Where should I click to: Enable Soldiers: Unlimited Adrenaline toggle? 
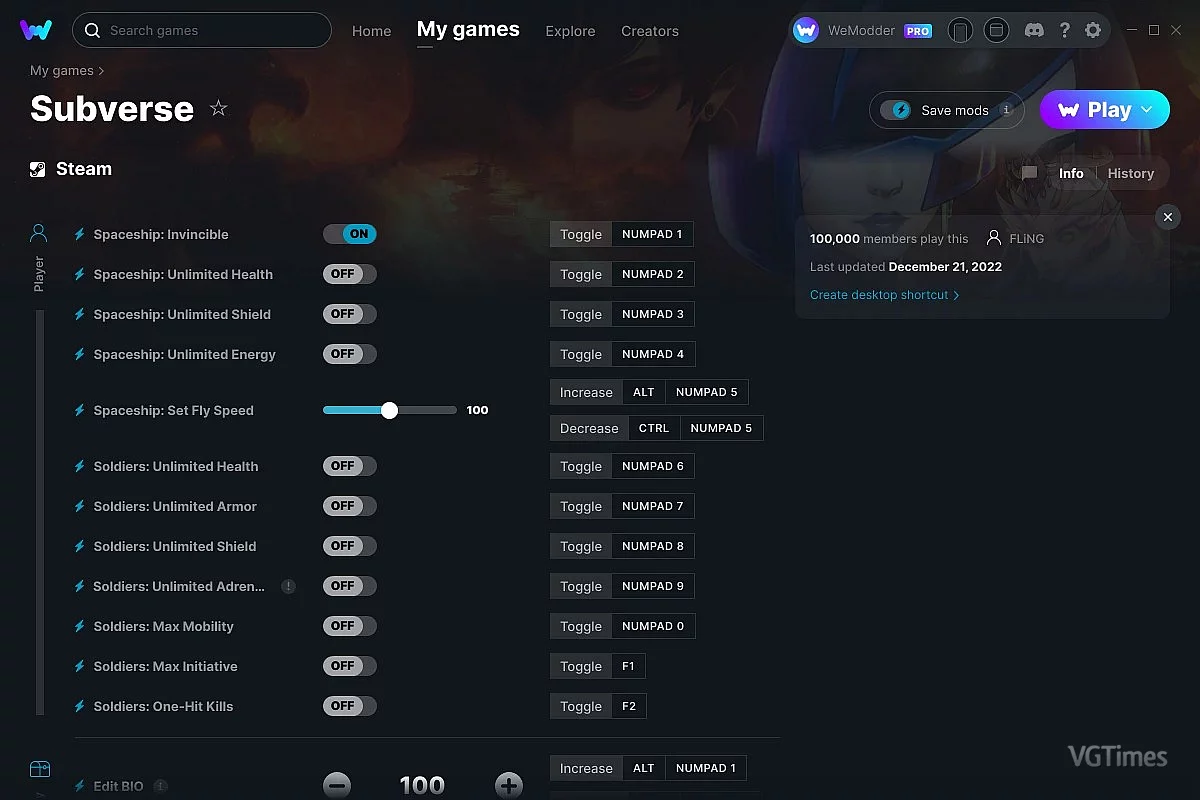350,586
